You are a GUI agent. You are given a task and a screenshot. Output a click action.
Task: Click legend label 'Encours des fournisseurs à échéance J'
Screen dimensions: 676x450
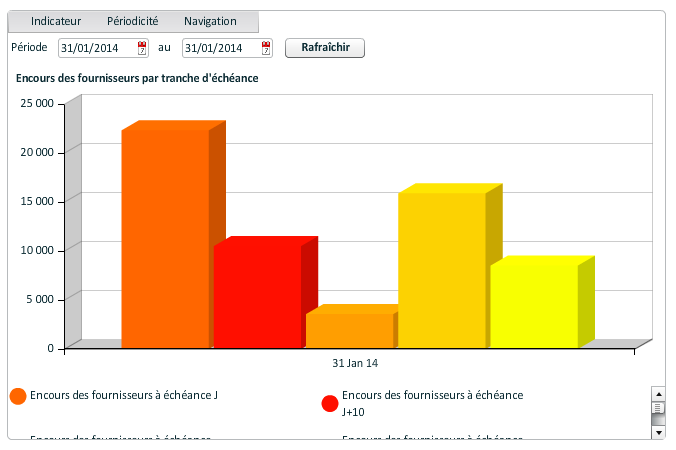124,395
